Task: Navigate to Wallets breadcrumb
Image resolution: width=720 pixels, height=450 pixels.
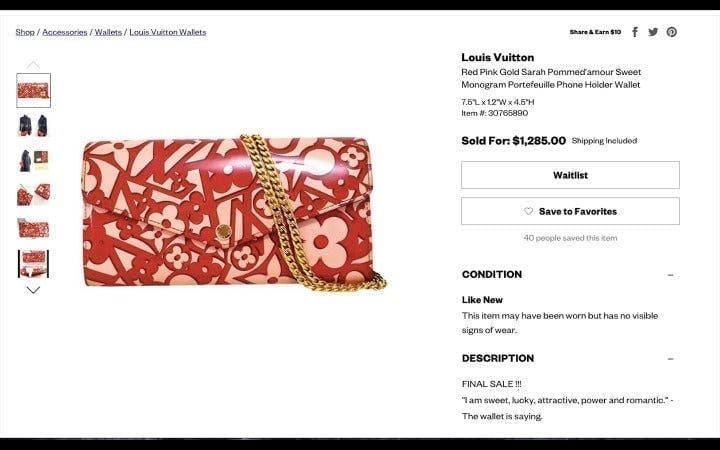Action: tap(108, 32)
